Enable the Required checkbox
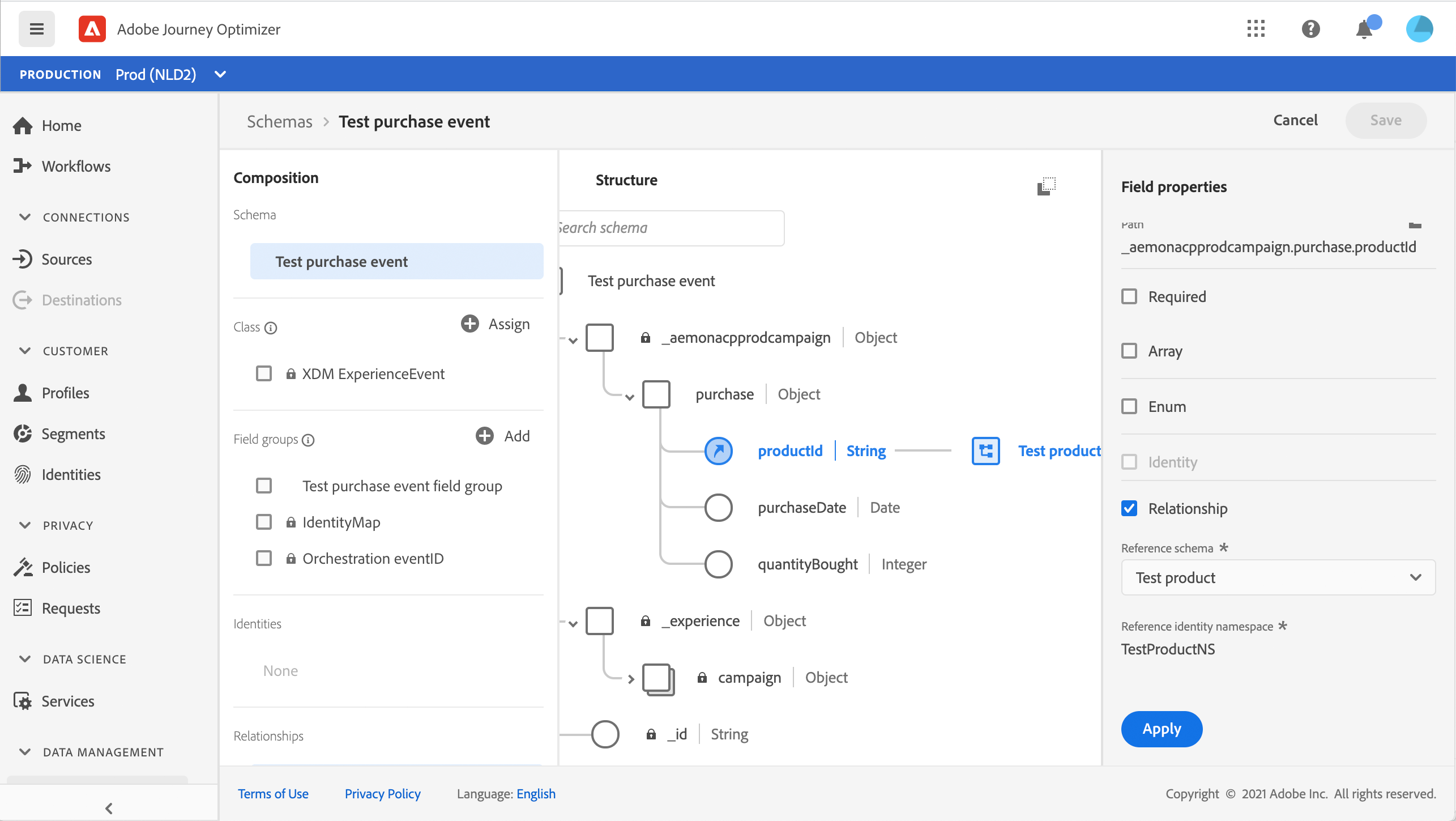Image resolution: width=1456 pixels, height=821 pixels. [1129, 297]
